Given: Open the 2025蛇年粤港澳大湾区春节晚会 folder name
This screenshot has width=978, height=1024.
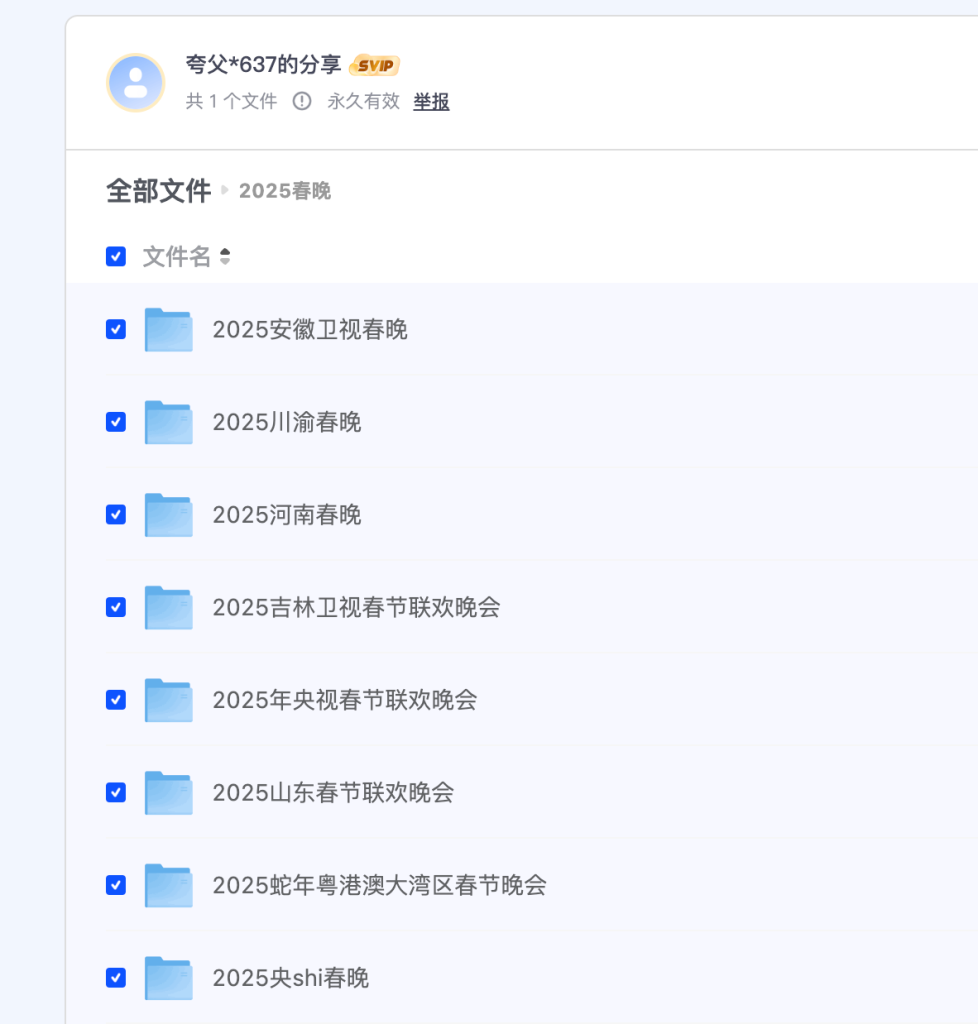Looking at the screenshot, I should tap(379, 885).
